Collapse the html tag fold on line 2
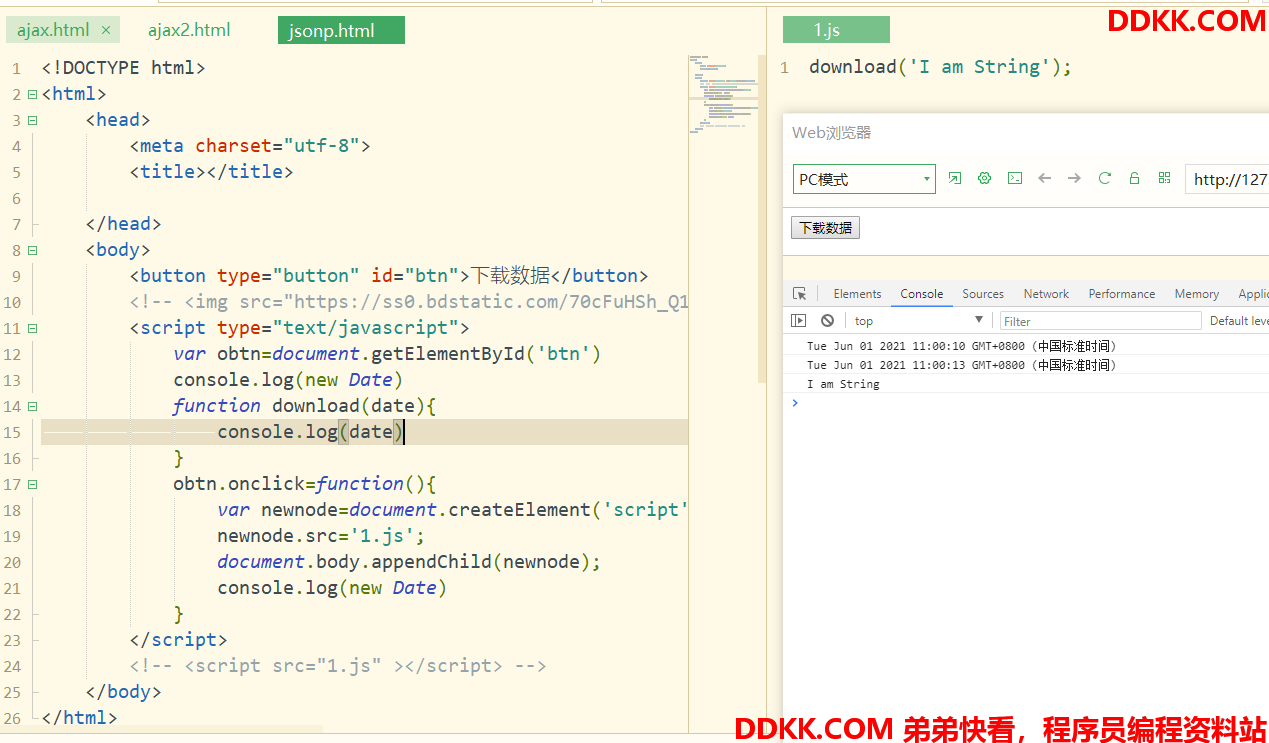 click(x=33, y=94)
